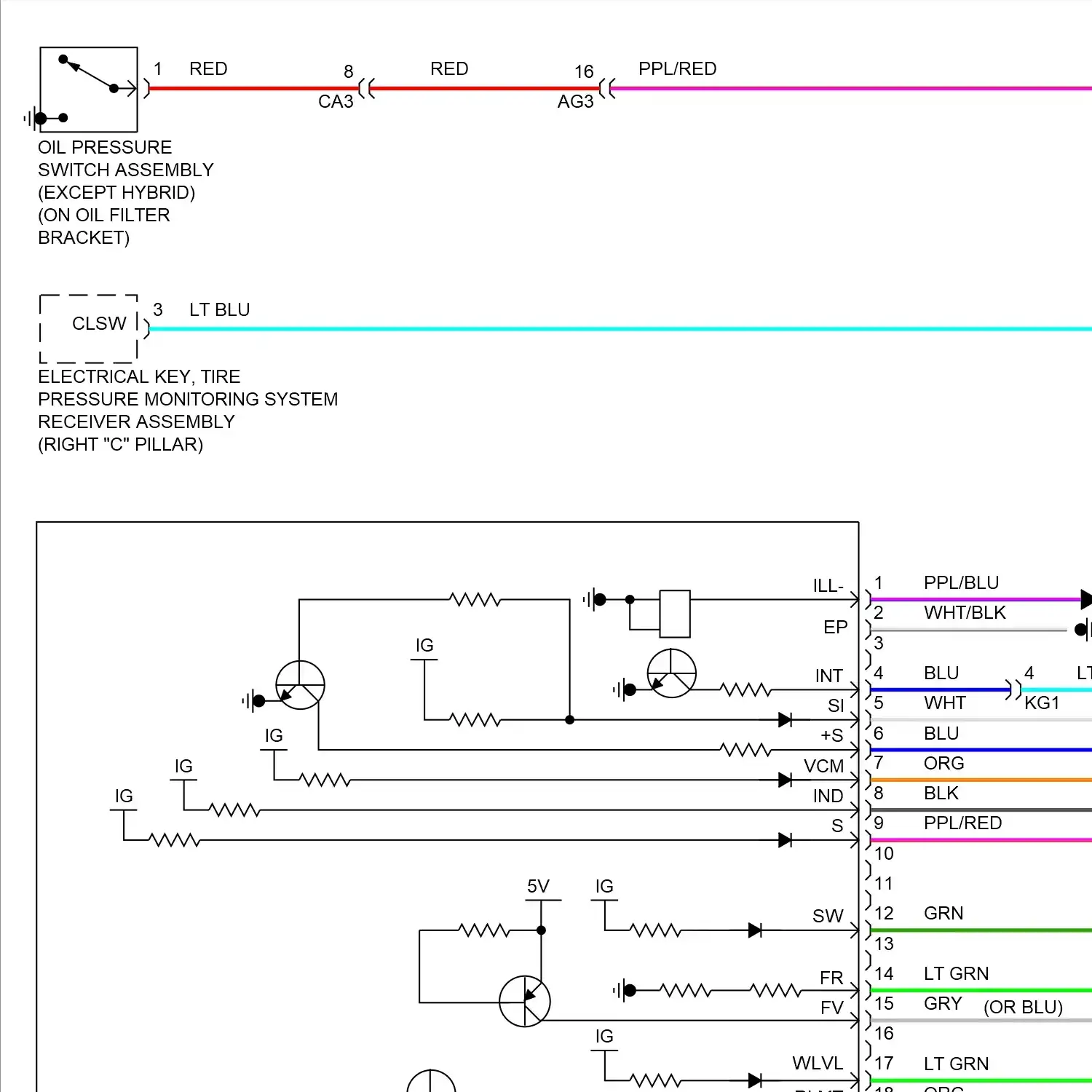
Task: Click the GRN wire label at pin 12
Action: (943, 913)
